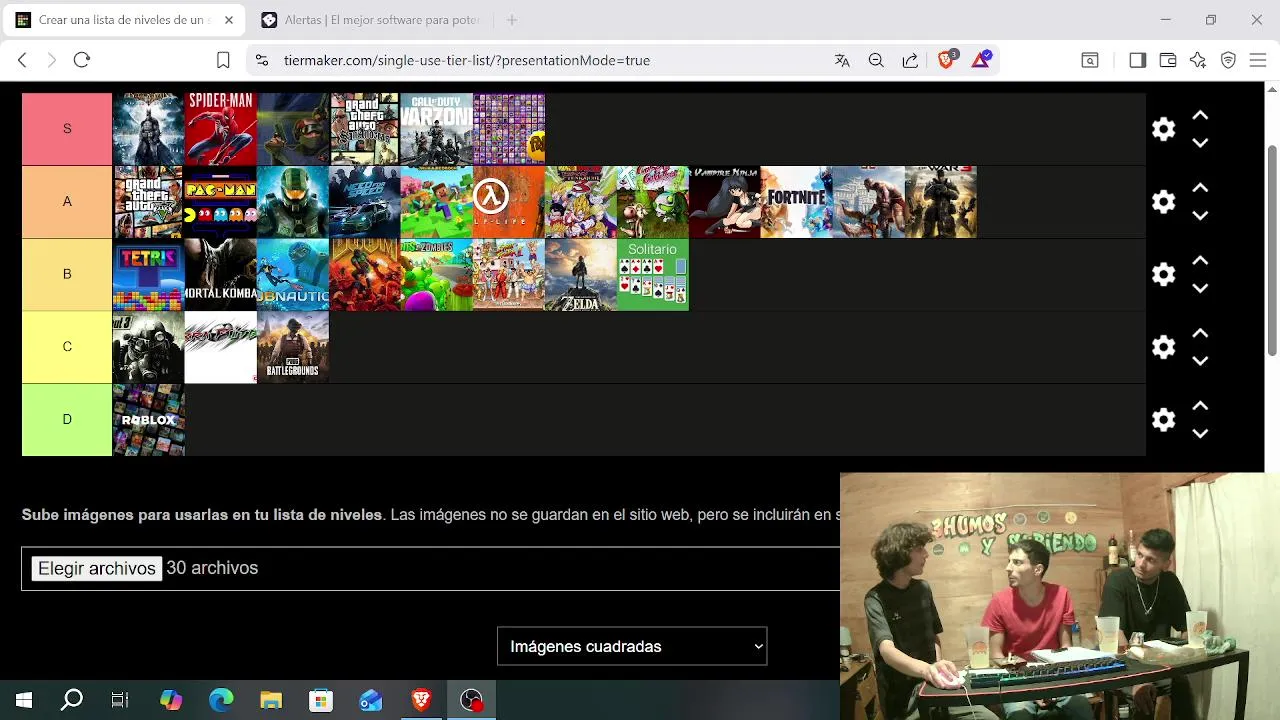The width and height of the screenshot is (1280, 720).
Task: Move S tier row up with arrow
Action: point(1200,115)
